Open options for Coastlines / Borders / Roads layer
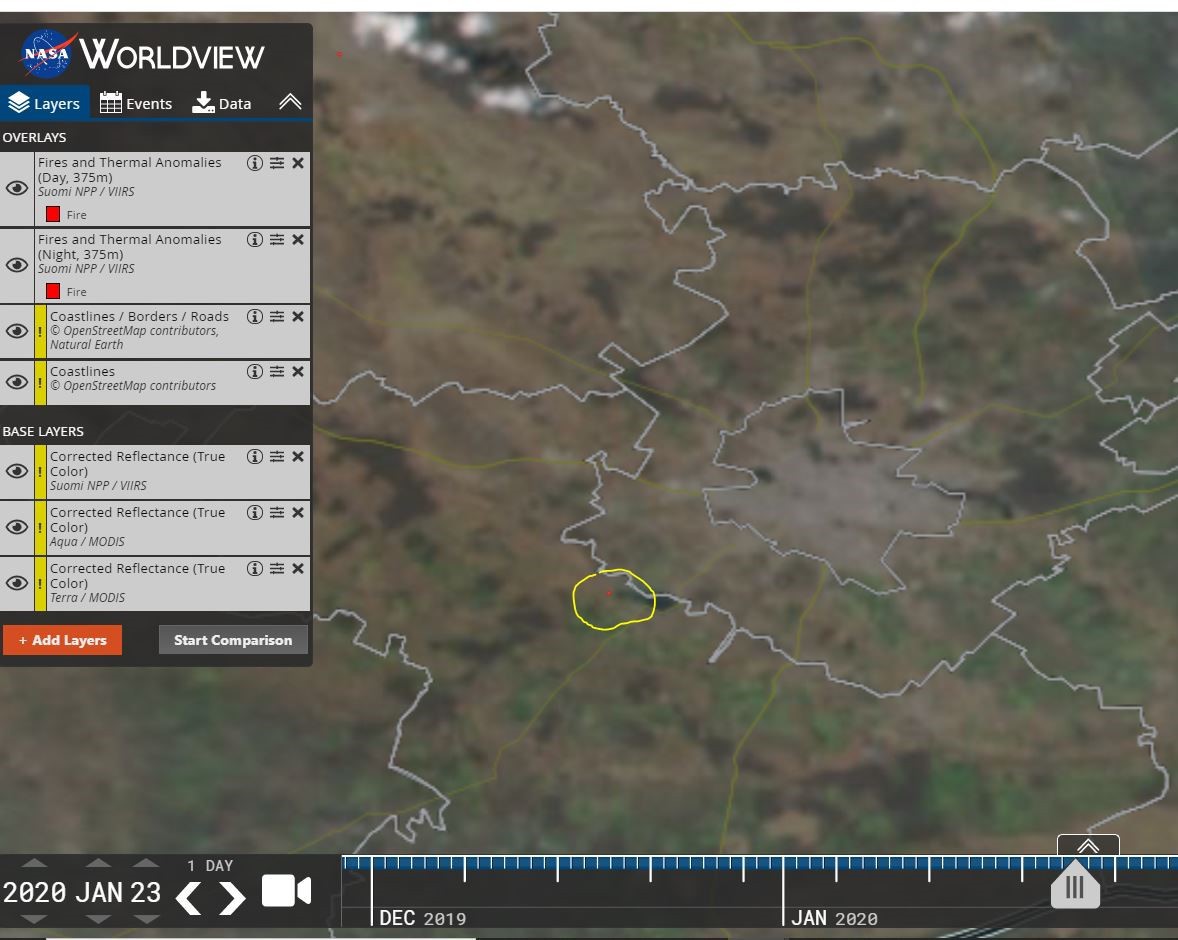The image size is (1178, 940). coord(277,316)
